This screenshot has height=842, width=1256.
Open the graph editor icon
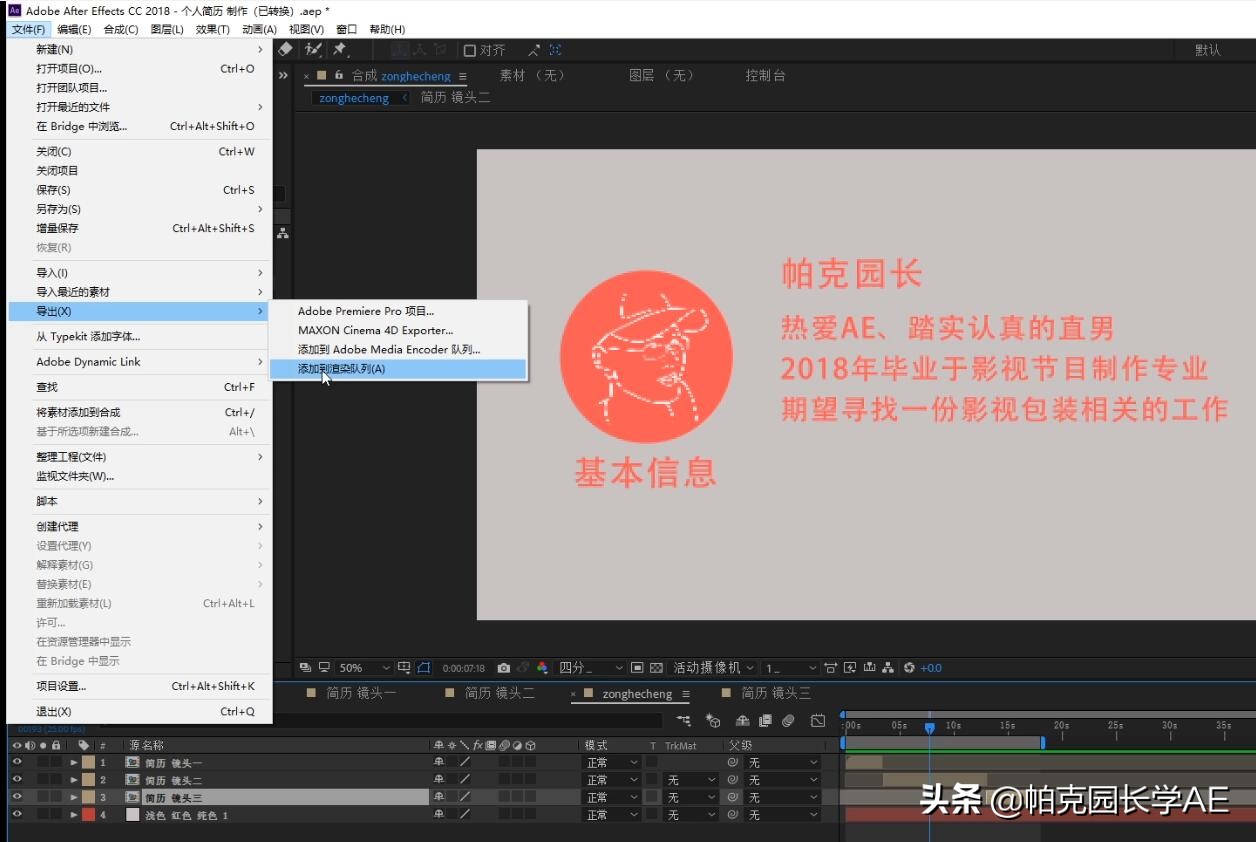click(x=818, y=720)
